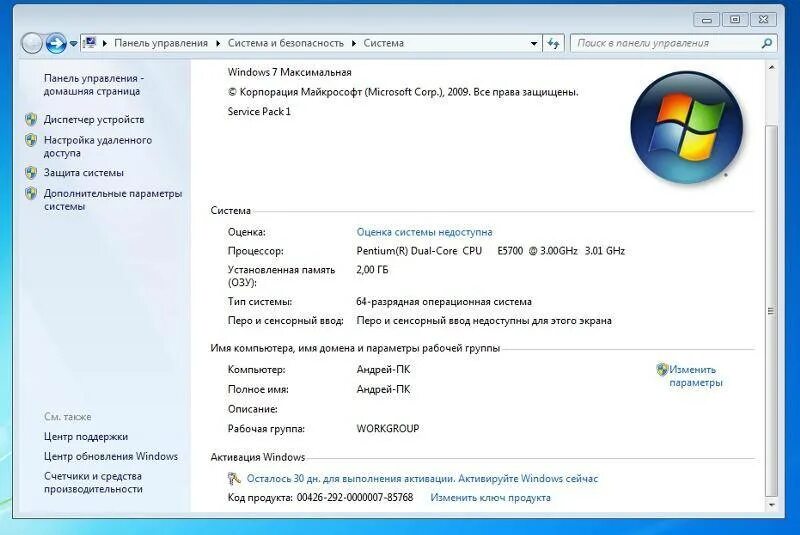Viewport: 800px width, 535px height.
Task: Click shield icon next to Защита системы
Action: click(x=31, y=173)
